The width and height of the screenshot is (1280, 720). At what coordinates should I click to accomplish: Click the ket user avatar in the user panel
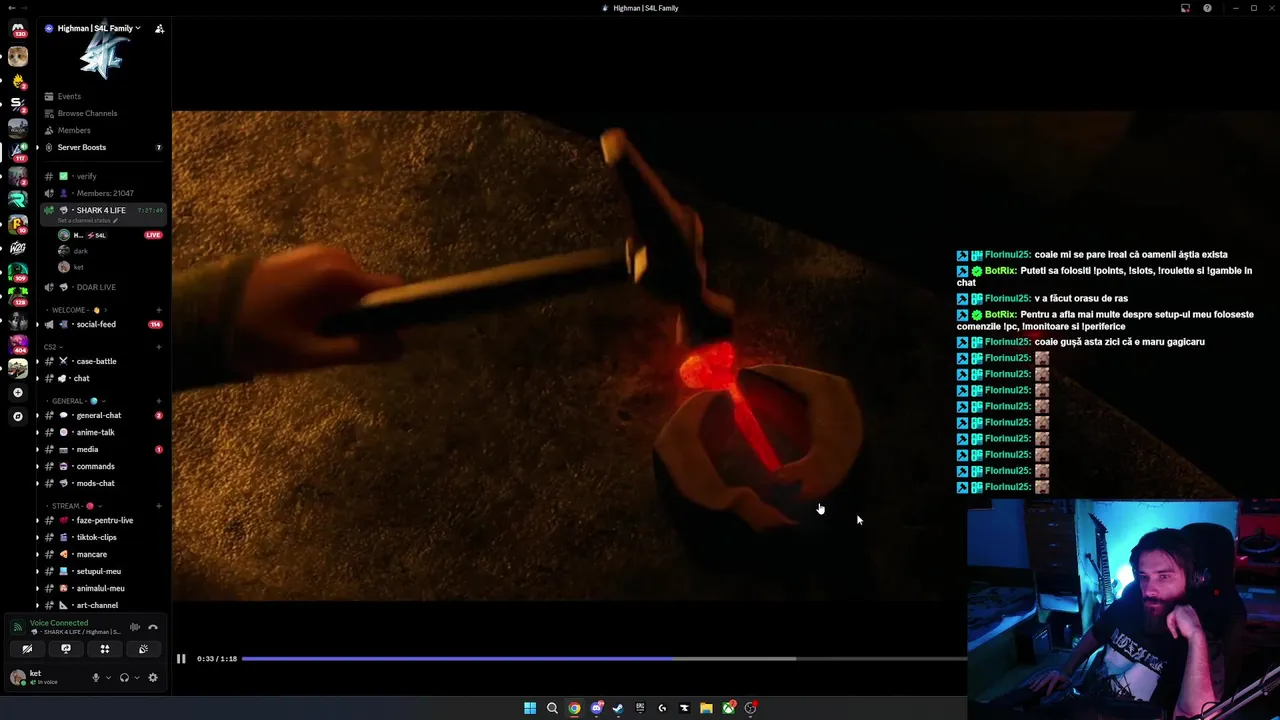(18, 677)
